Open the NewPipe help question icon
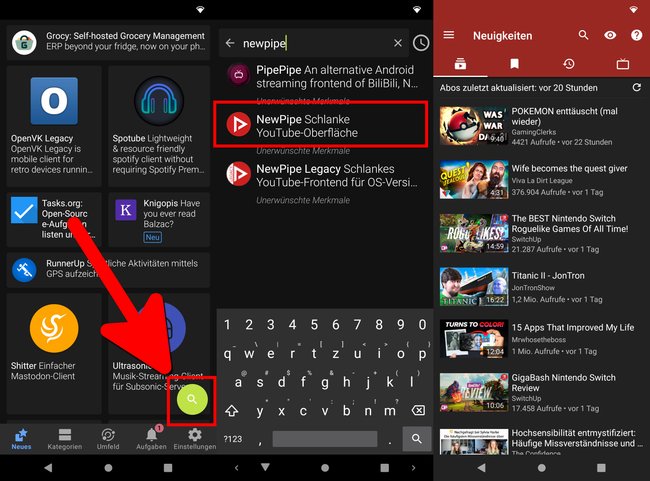The image size is (650, 481). pos(636,35)
